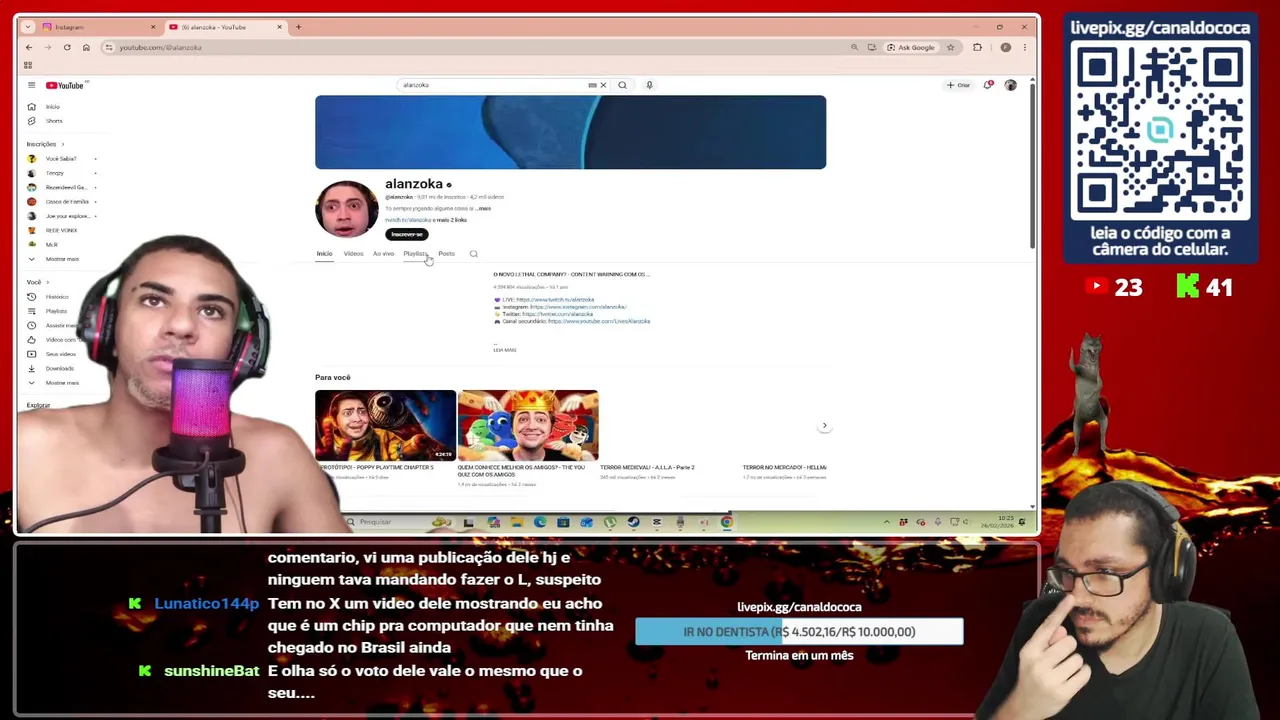1280x720 pixels.
Task: Open the Twitter link in the description
Action: coord(557,314)
